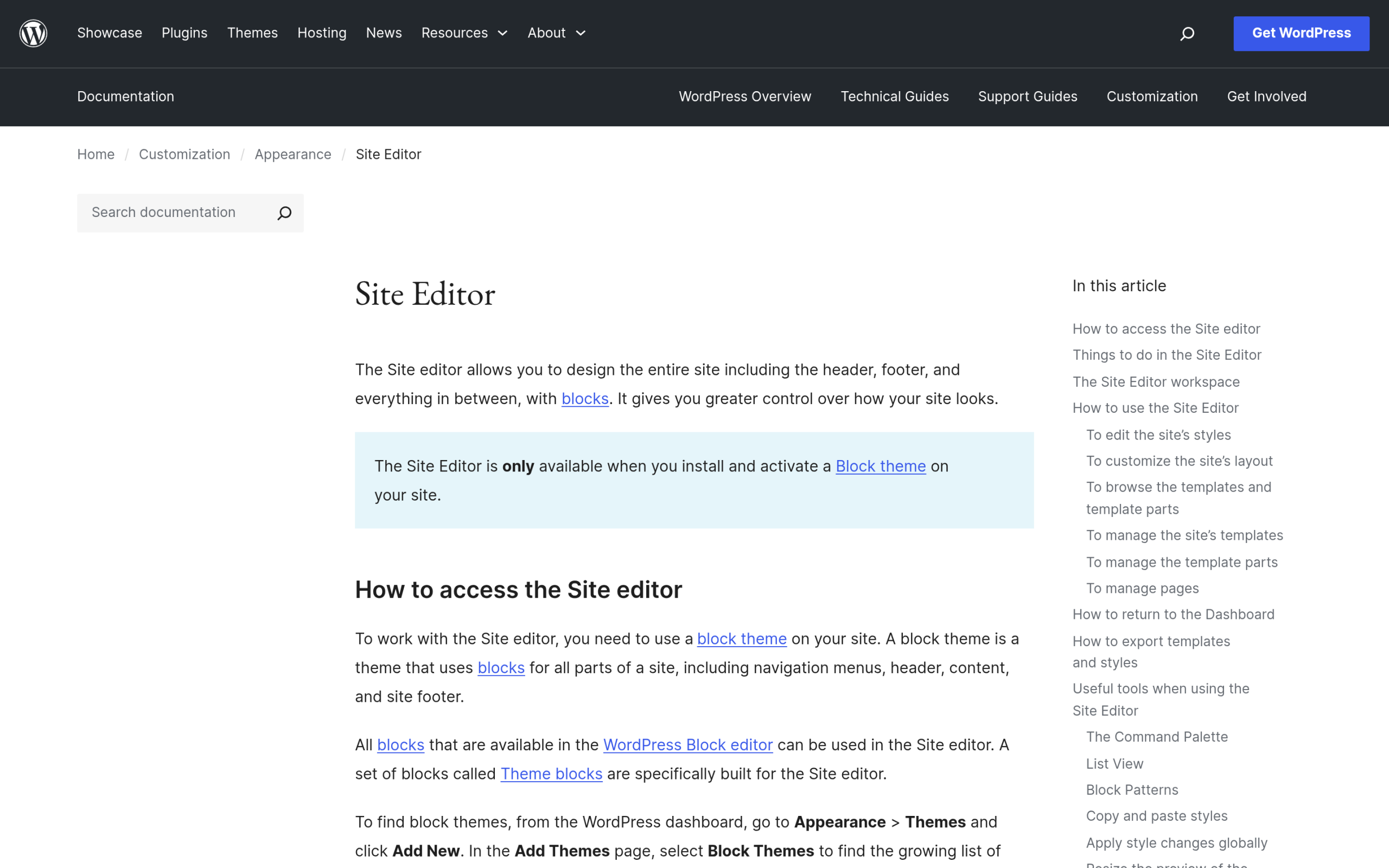This screenshot has height=868, width=1389.
Task: Jump to To customize the site's layout
Action: 1179,461
